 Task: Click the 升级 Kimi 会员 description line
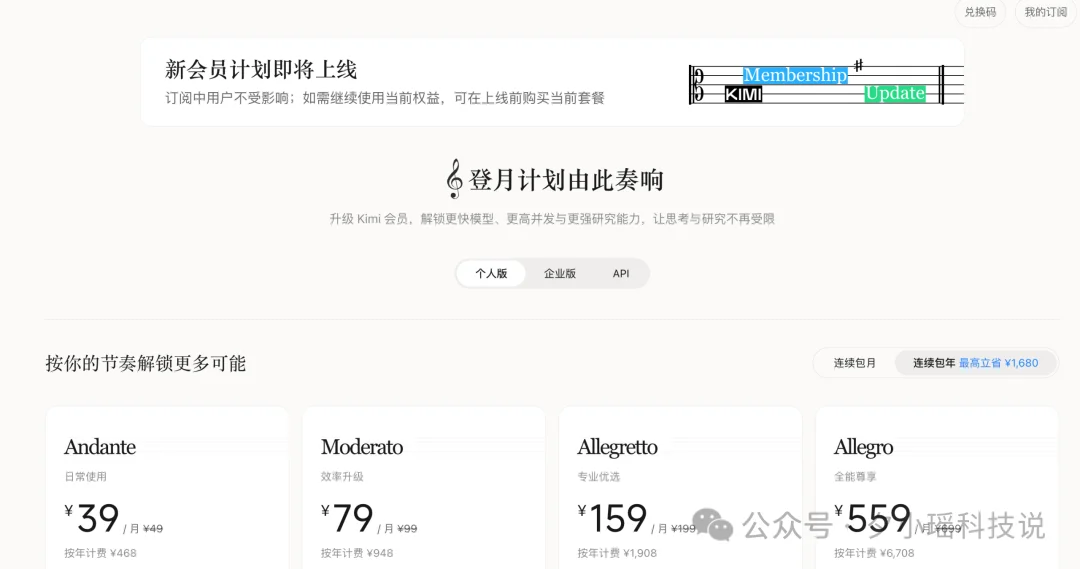552,219
